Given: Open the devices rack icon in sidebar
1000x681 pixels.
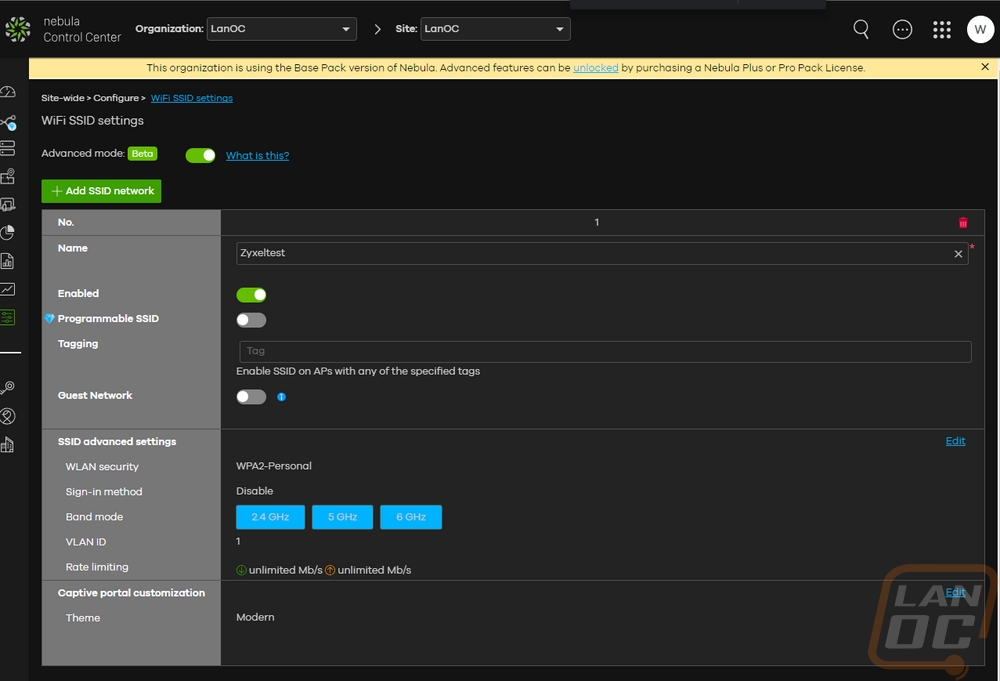Looking at the screenshot, I should pyautogui.click(x=8, y=149).
